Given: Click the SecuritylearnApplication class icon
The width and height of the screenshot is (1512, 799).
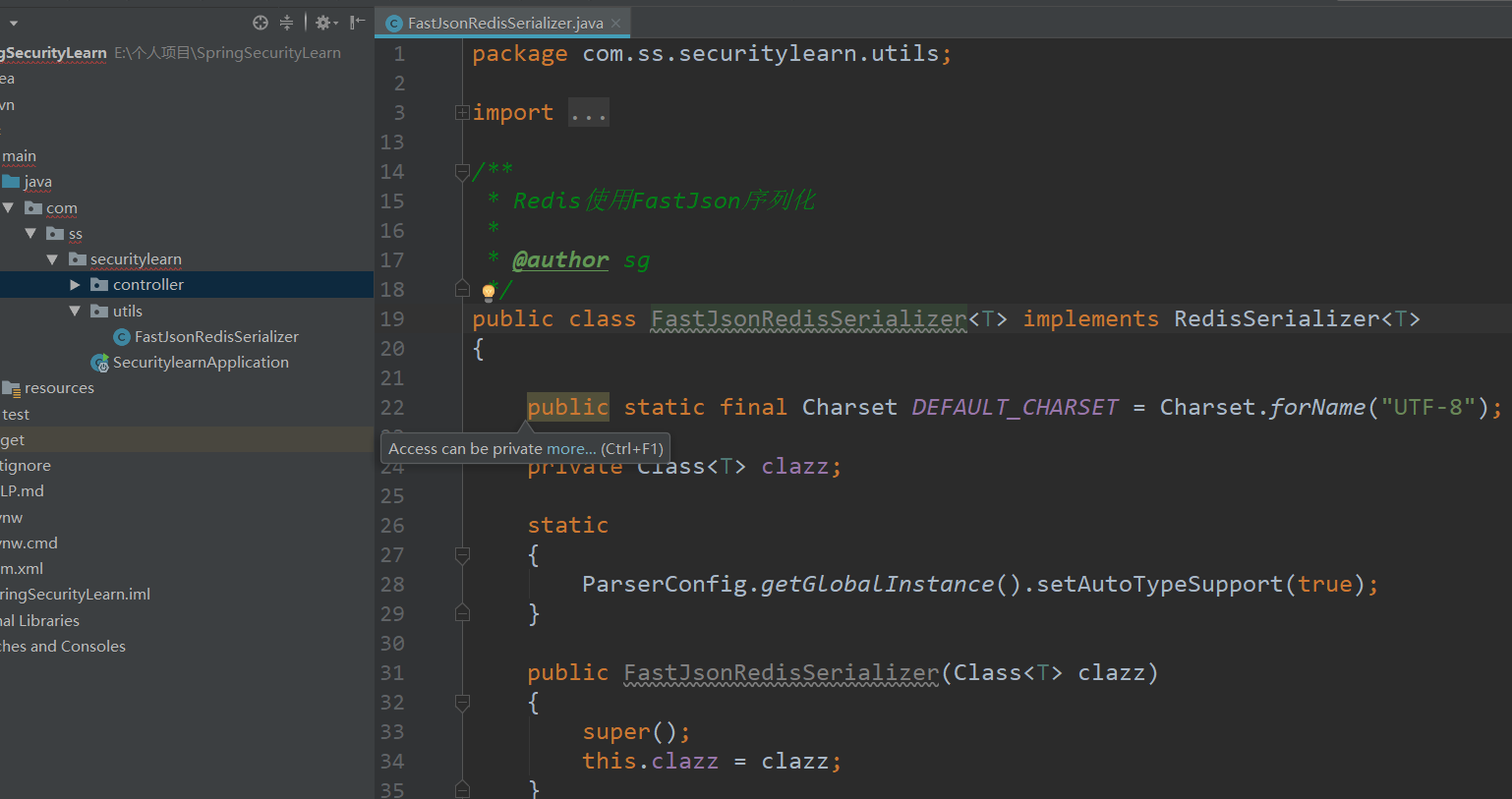Looking at the screenshot, I should pos(99,363).
